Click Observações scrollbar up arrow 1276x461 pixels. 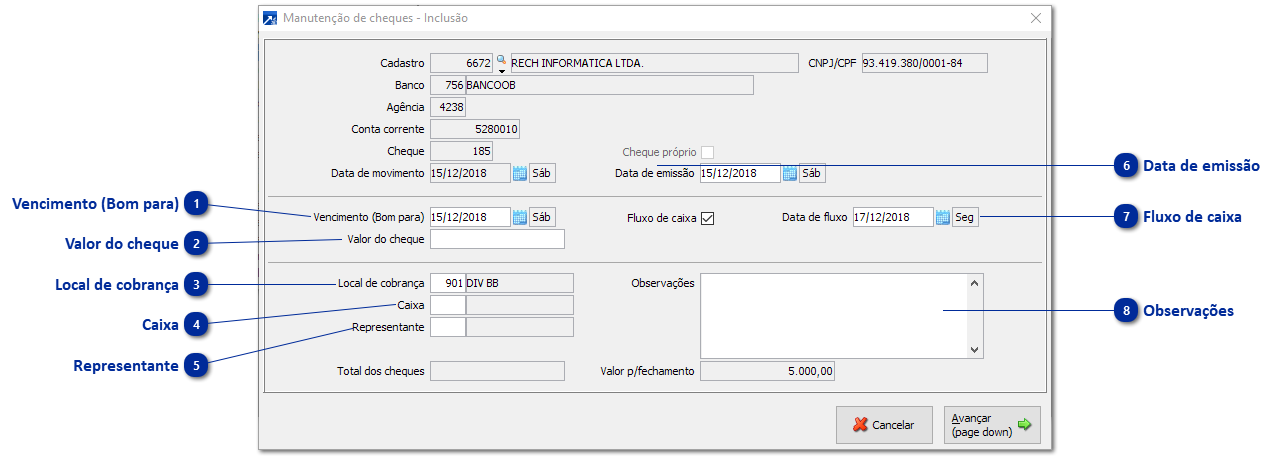click(975, 283)
